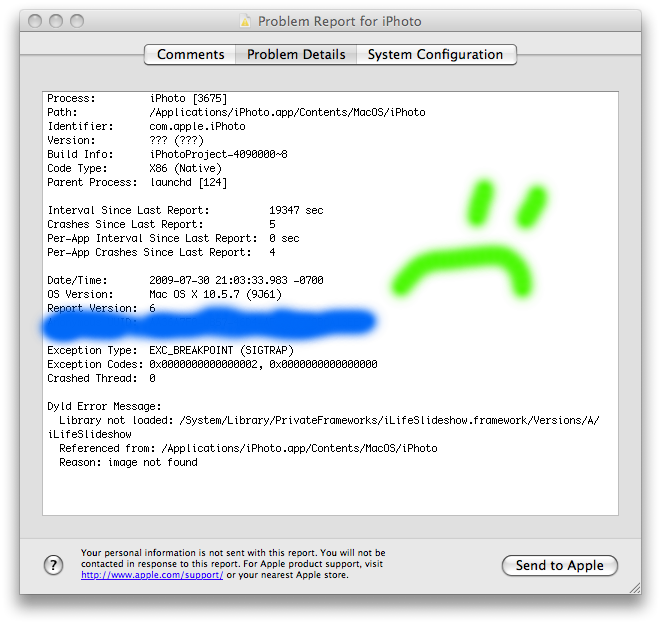Click 'iPhotoProject-4090000~8' build info text
661x624 pixels.
pyautogui.click(x=218, y=154)
